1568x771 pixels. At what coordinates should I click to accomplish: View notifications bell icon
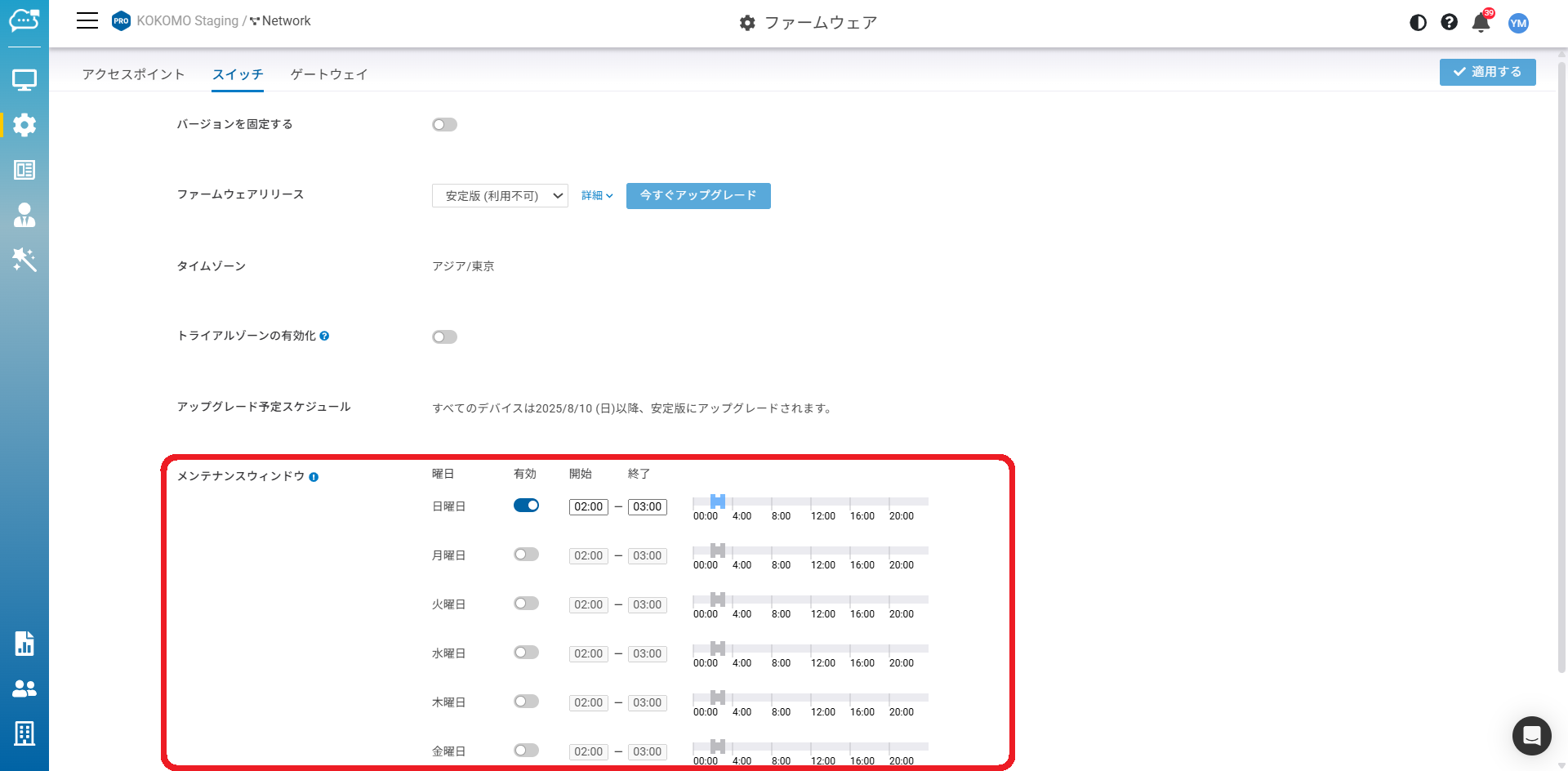click(x=1481, y=23)
